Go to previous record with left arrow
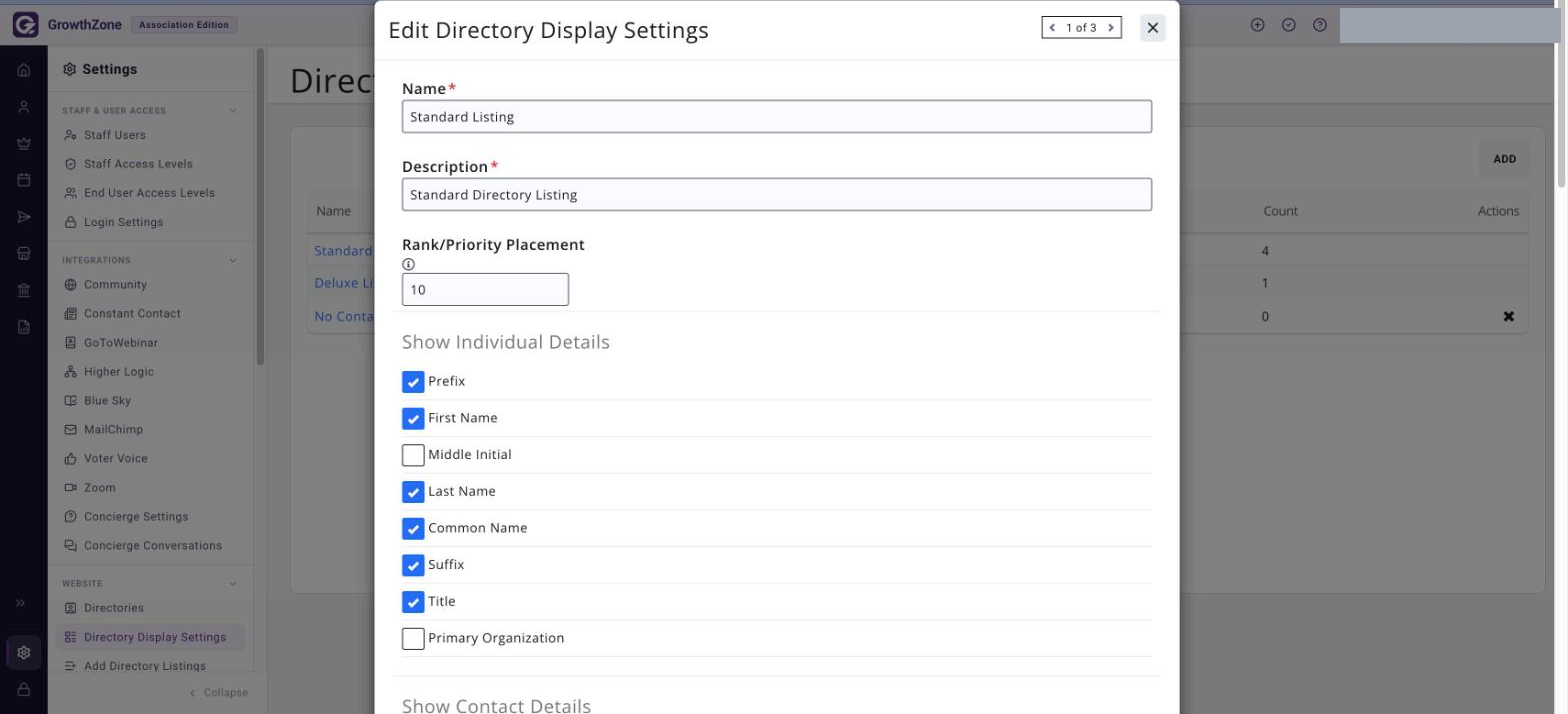 pos(1052,28)
